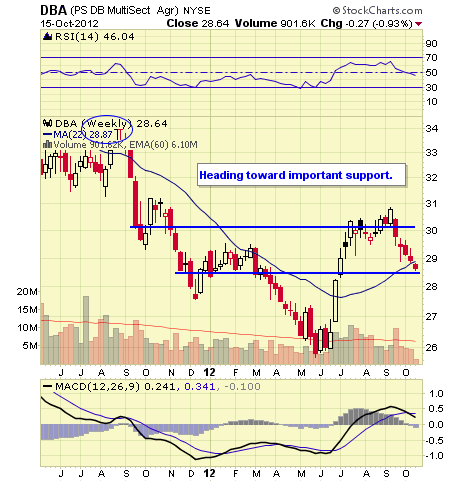Click the 27 label on price axis
Viewport: 460px width, 482px height.
pyautogui.click(x=431, y=316)
